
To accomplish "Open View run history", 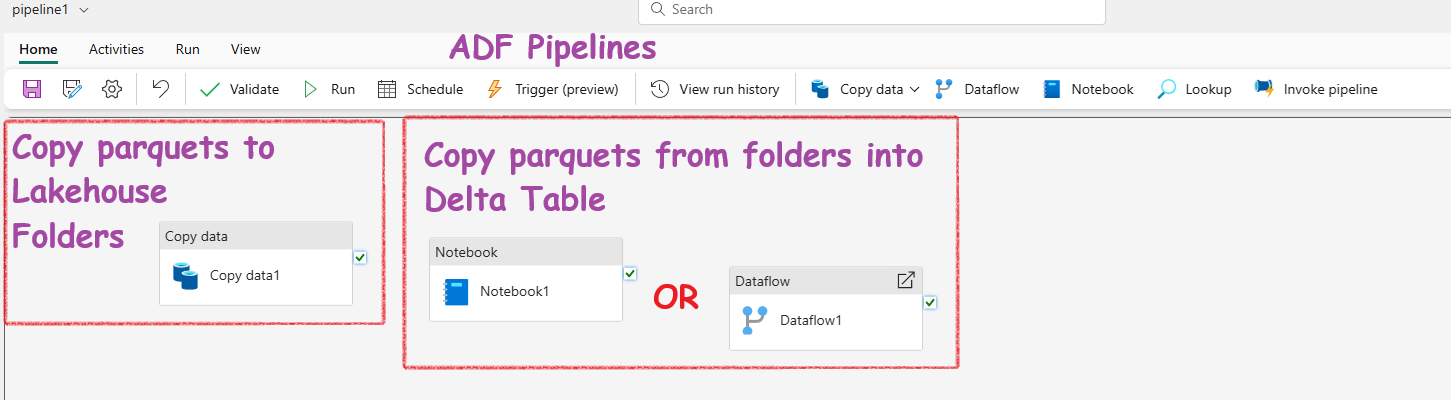I will 715,89.
